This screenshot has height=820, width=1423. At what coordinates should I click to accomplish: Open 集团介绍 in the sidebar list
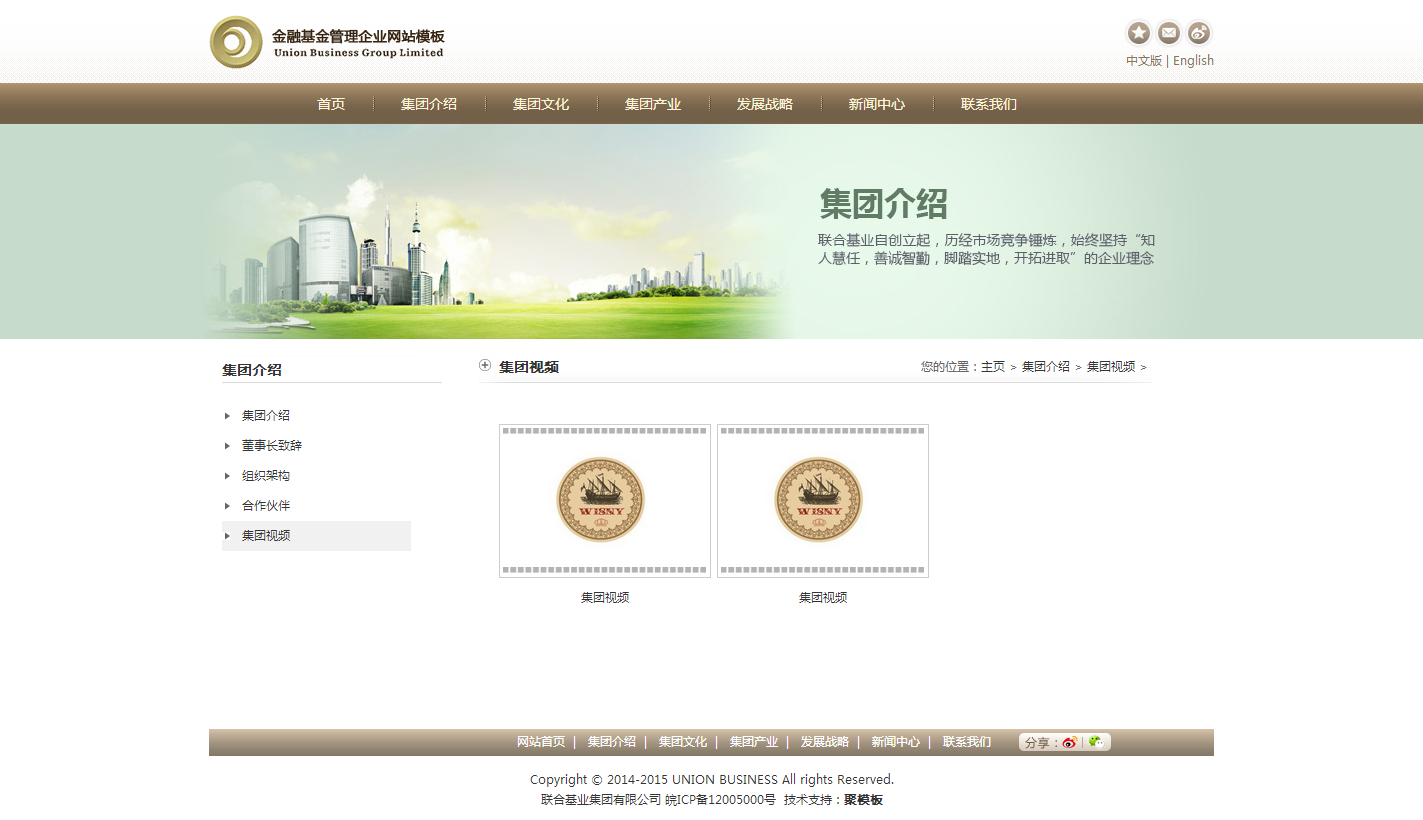(266, 416)
